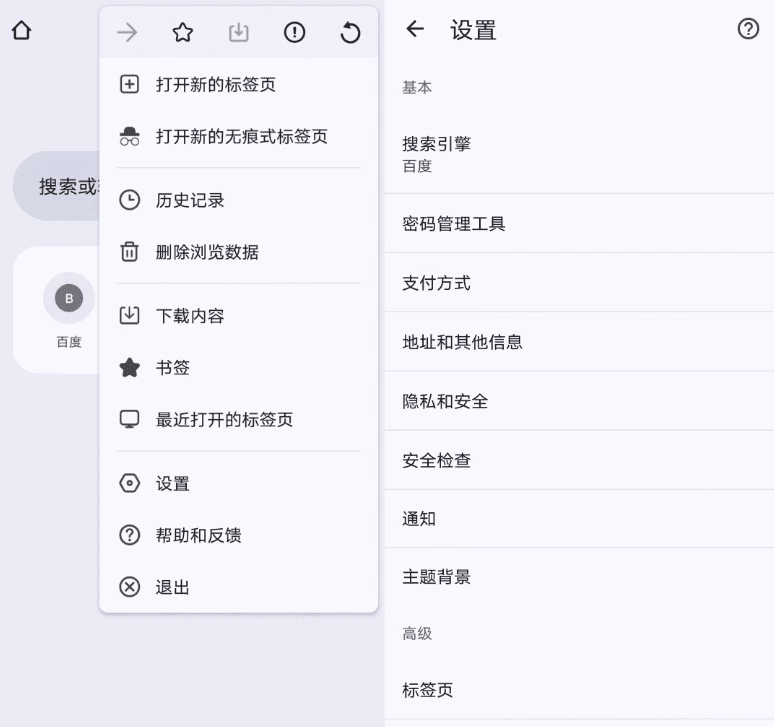Viewport: 774px width, 727px height.
Task: Open 下载内容 menu item
Action: pos(190,317)
